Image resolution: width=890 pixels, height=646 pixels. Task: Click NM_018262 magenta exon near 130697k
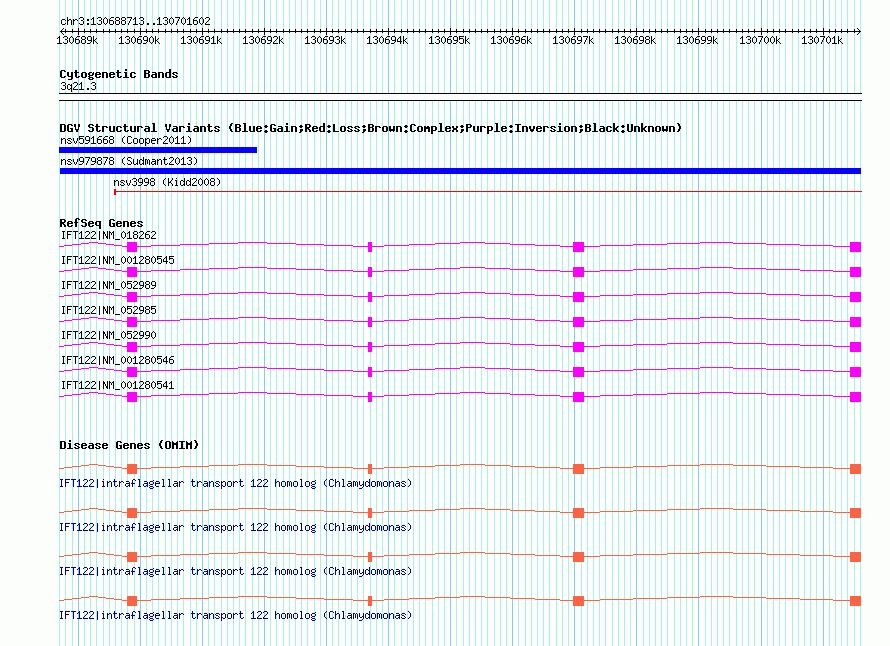[578, 247]
